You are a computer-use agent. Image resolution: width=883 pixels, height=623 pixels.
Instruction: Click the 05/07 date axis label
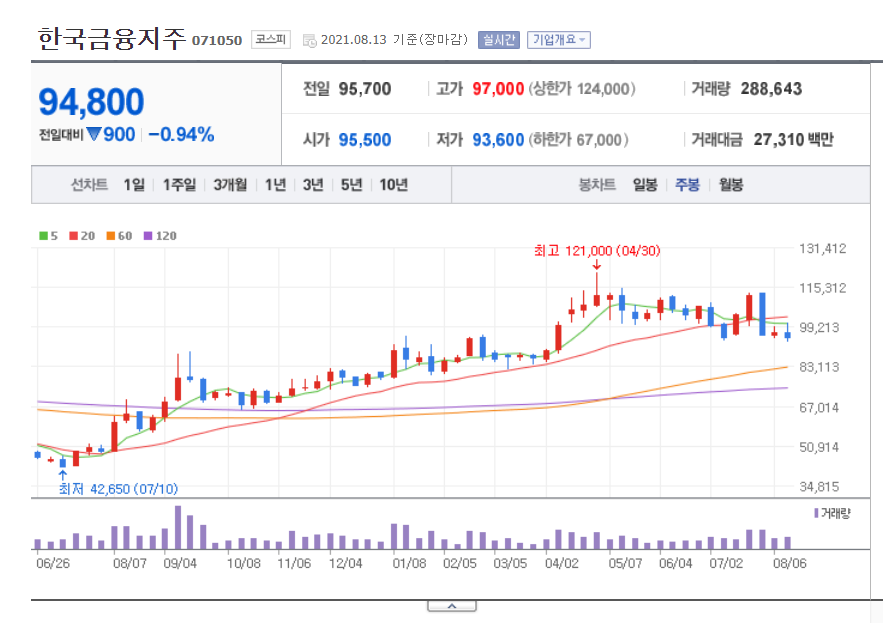pyautogui.click(x=625, y=563)
